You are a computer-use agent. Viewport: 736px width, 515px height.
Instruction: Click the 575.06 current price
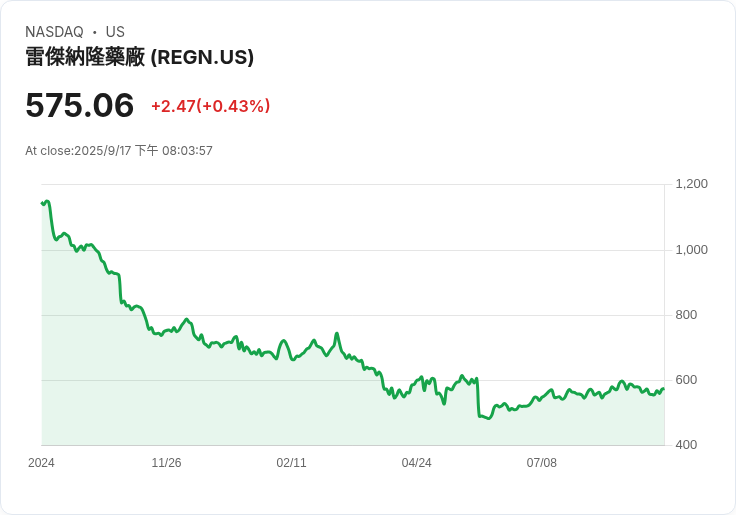pyautogui.click(x=79, y=105)
